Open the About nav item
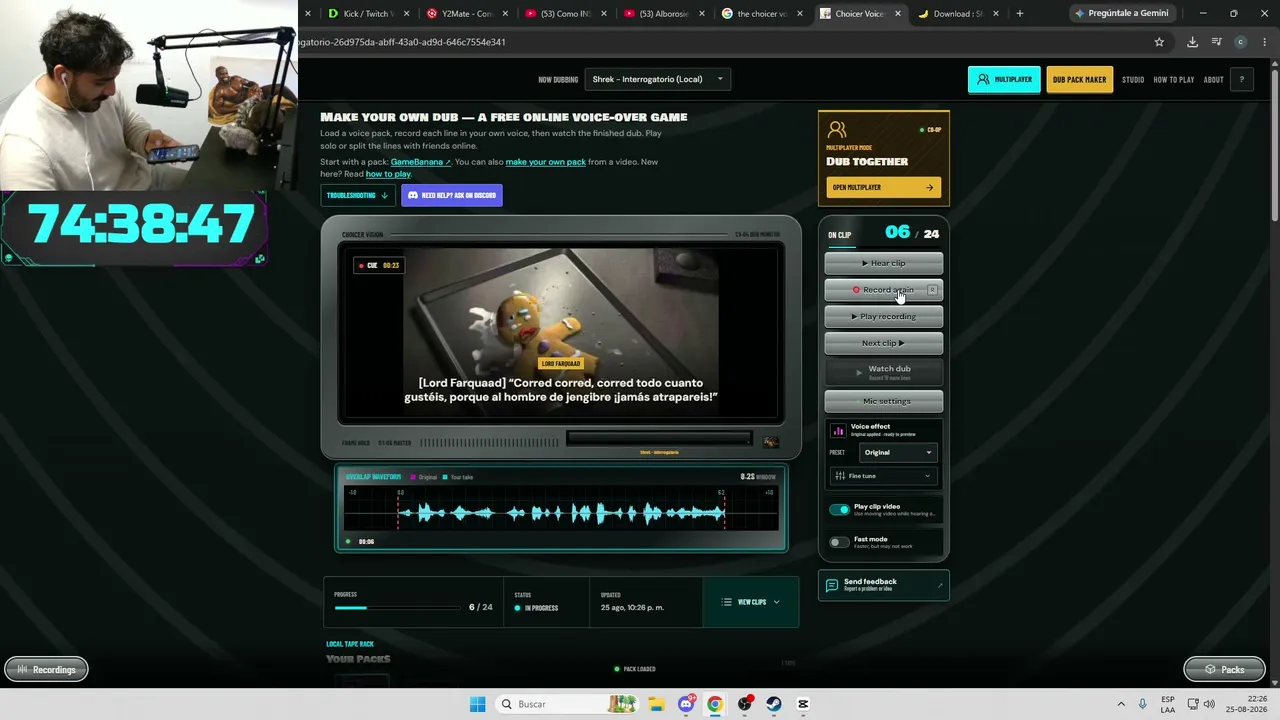 1213,80
